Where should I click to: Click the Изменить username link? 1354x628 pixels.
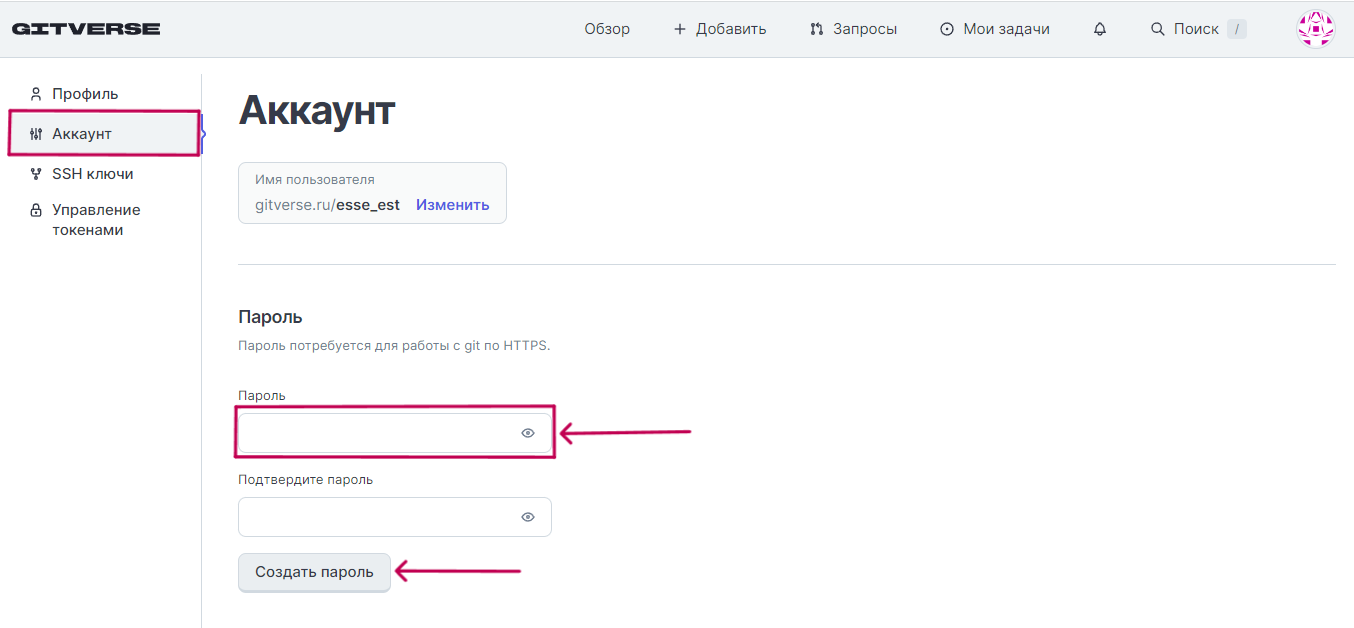coord(453,205)
